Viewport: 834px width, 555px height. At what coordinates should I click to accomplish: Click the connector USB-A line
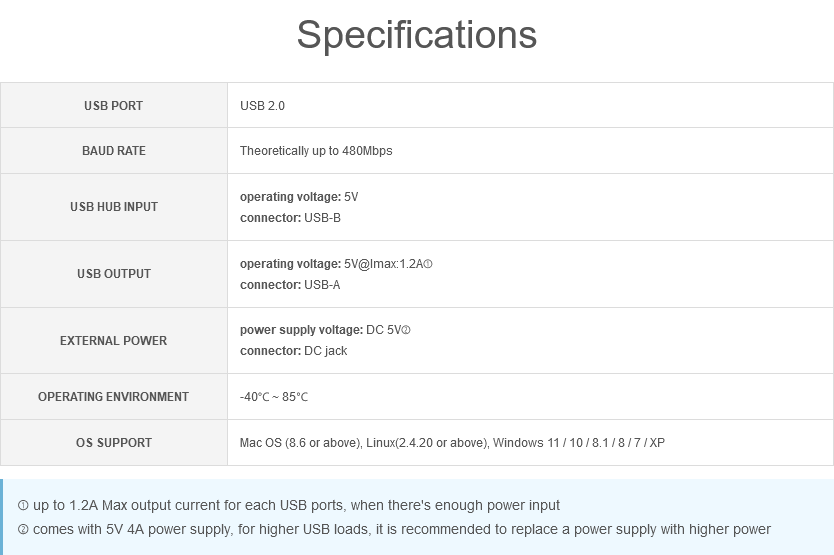coord(290,285)
